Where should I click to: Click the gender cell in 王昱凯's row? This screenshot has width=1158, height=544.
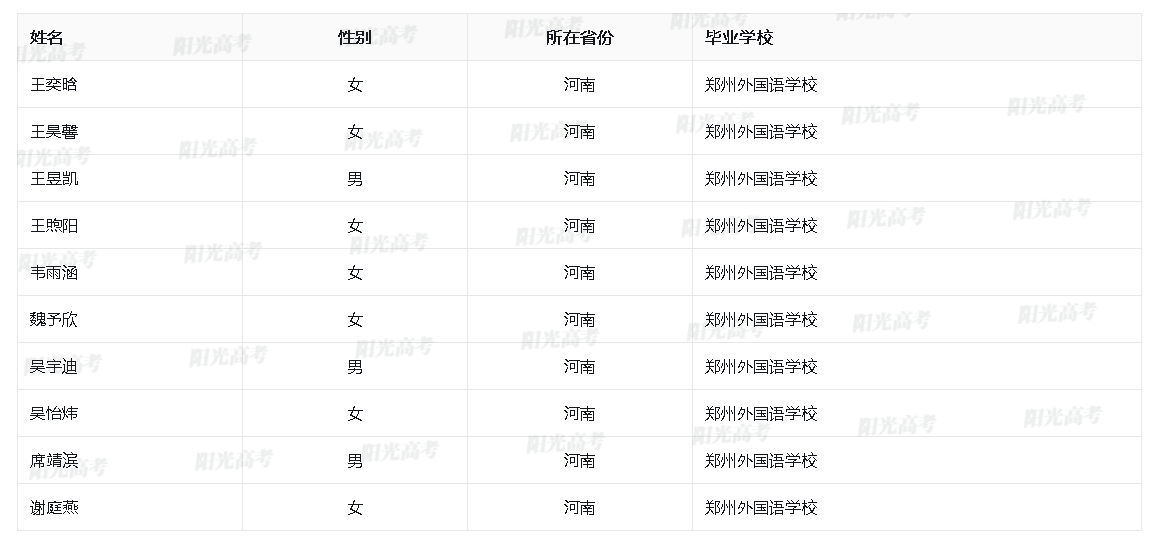pyautogui.click(x=355, y=179)
